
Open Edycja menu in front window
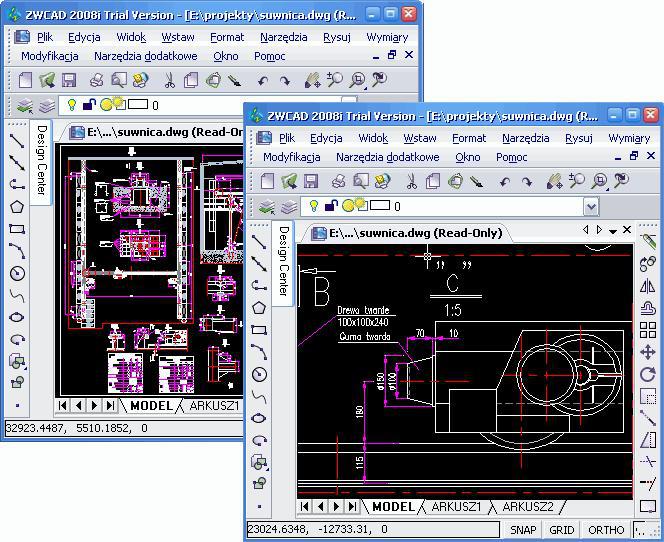click(326, 138)
